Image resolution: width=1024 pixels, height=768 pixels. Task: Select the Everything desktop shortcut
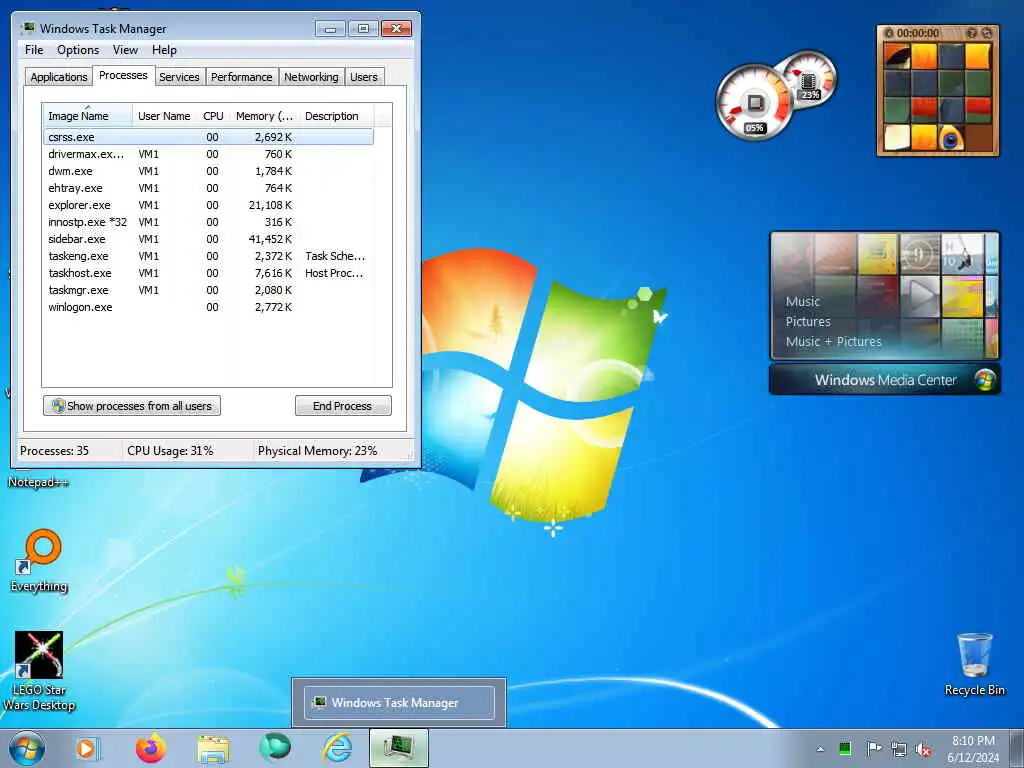tap(39, 560)
